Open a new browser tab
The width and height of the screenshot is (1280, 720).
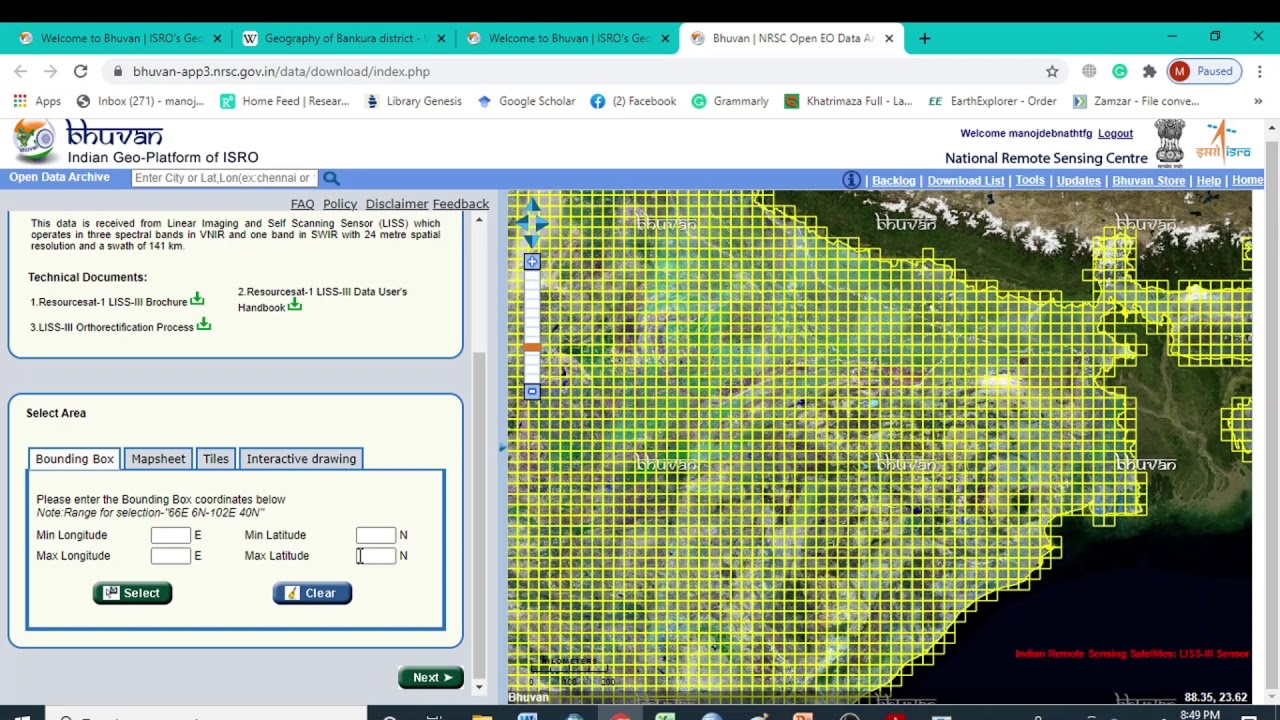click(x=924, y=38)
